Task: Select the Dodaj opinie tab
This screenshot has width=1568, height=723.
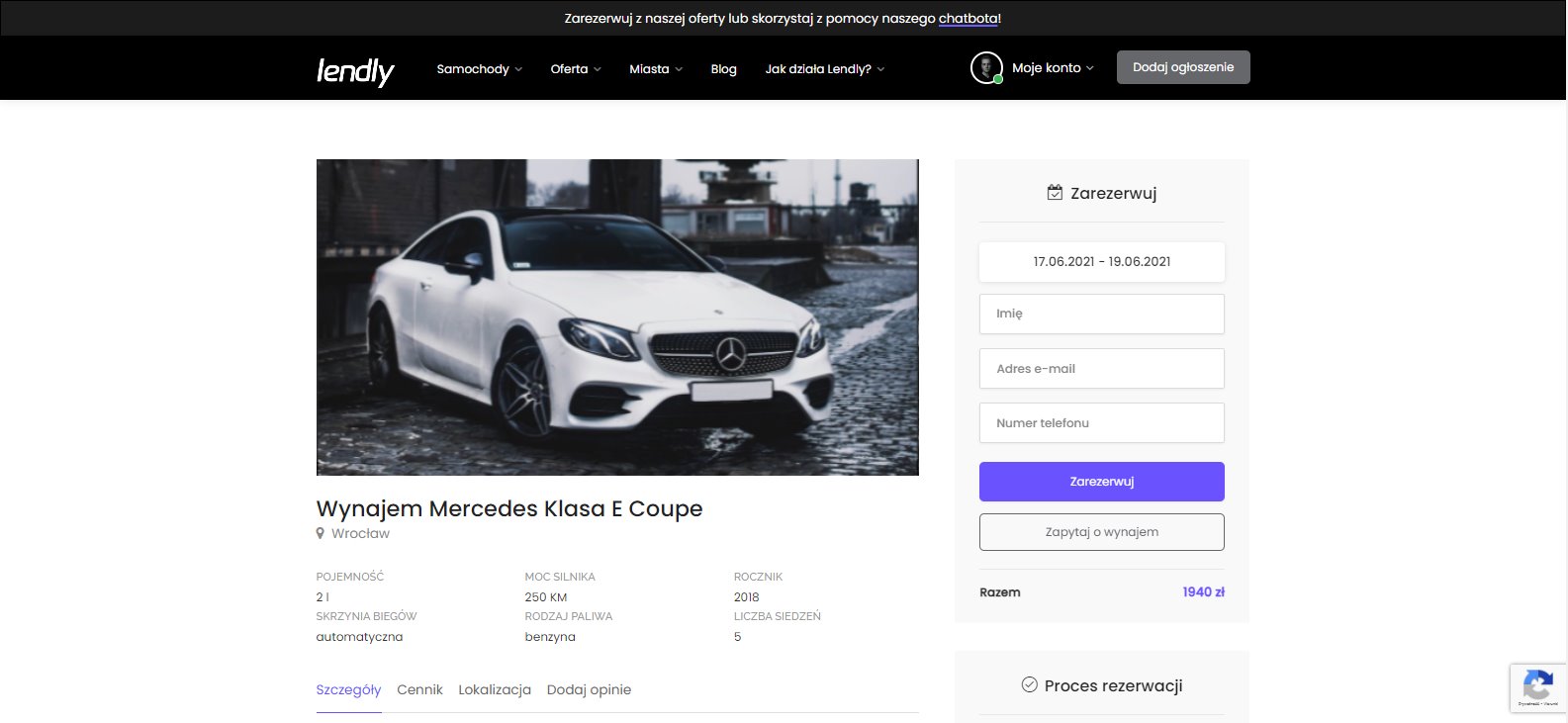Action: coord(589,689)
